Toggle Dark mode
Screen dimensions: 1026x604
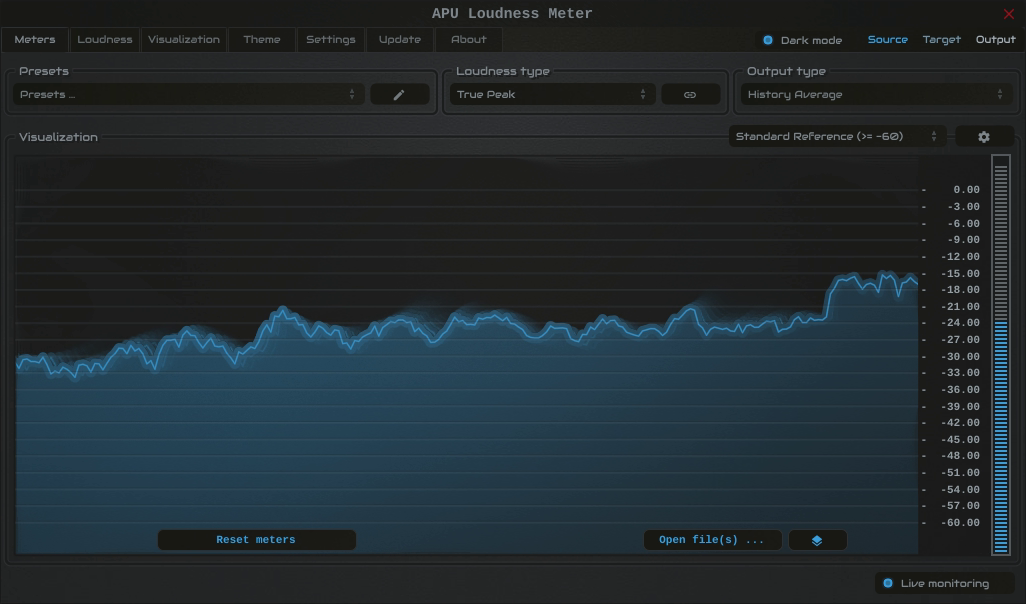point(802,40)
